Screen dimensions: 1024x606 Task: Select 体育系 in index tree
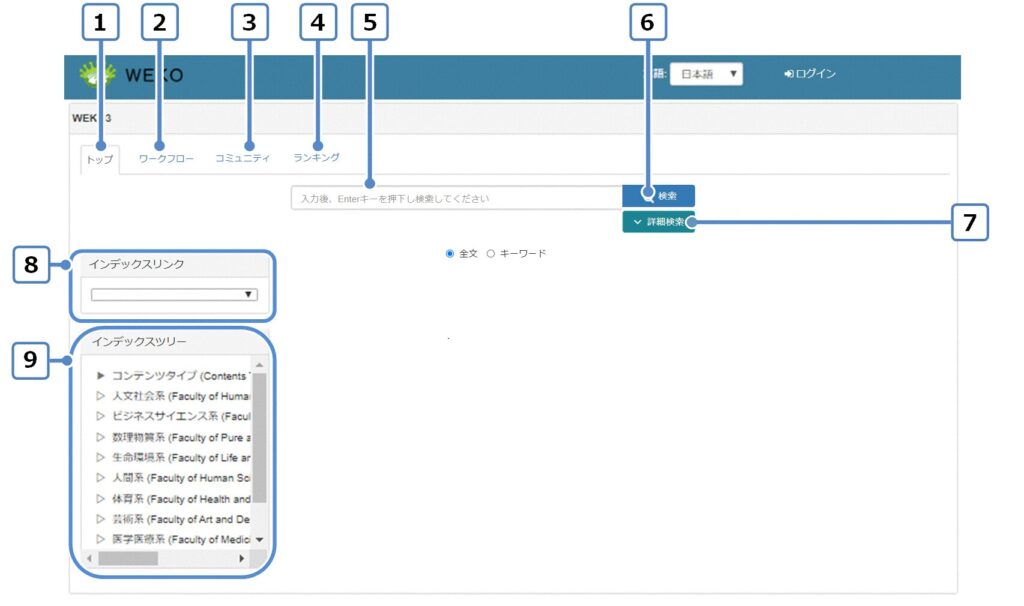coord(180,499)
